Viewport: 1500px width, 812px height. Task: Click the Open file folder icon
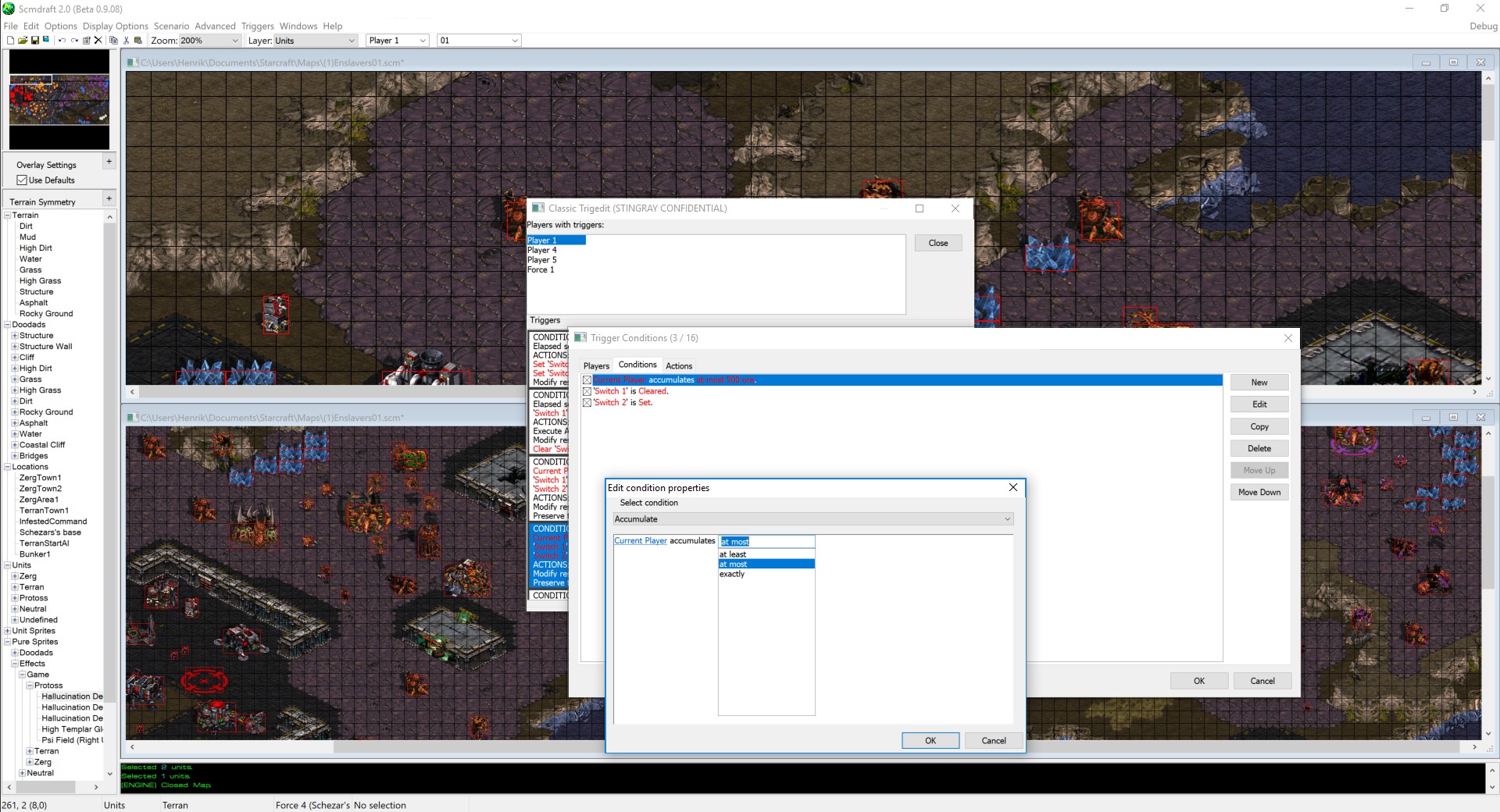pos(23,41)
